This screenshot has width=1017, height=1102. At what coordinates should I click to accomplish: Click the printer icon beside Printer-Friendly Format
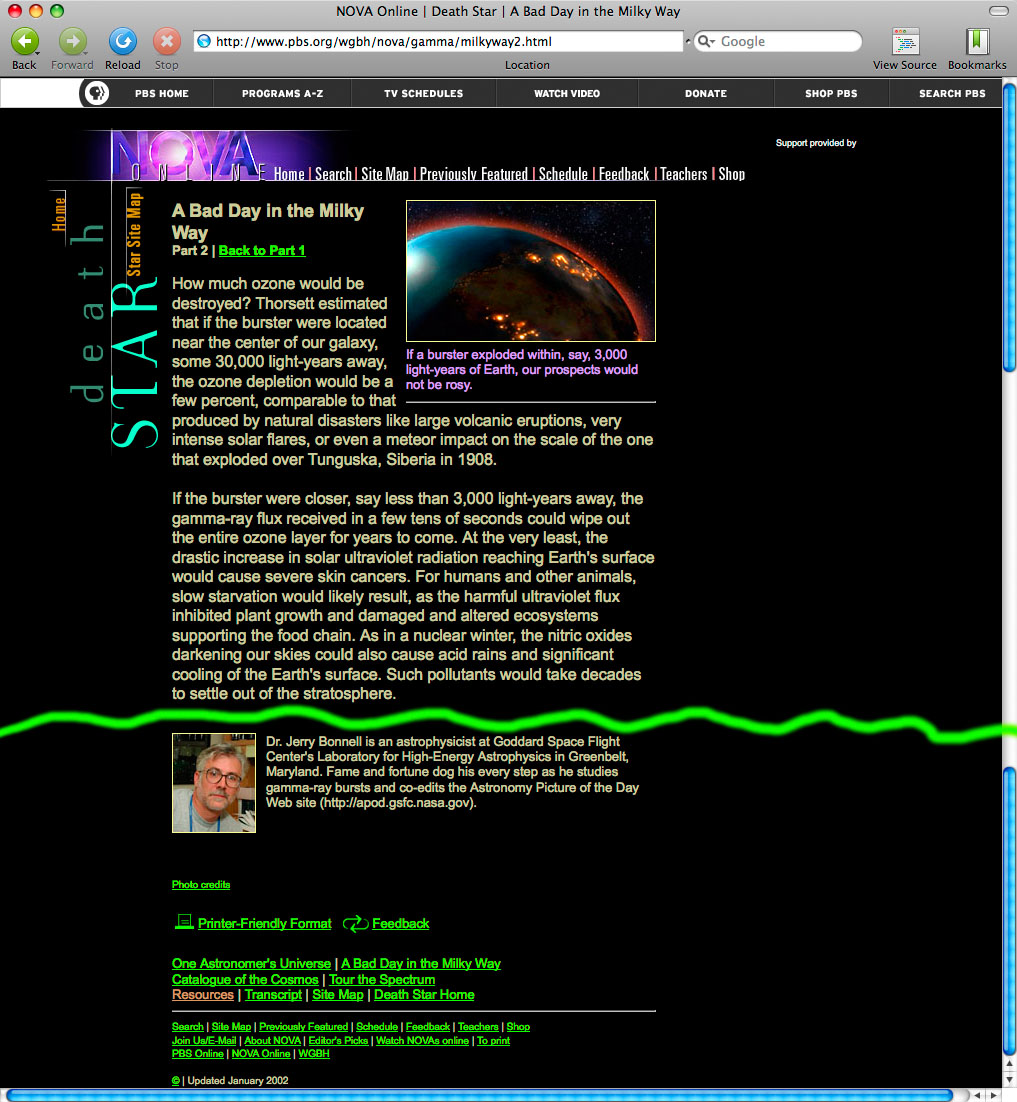coord(184,921)
